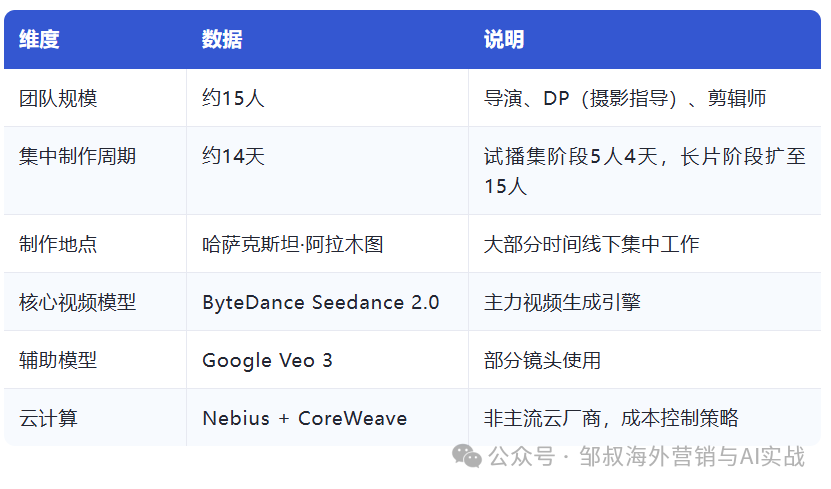Click the 说明 column header

tap(504, 39)
